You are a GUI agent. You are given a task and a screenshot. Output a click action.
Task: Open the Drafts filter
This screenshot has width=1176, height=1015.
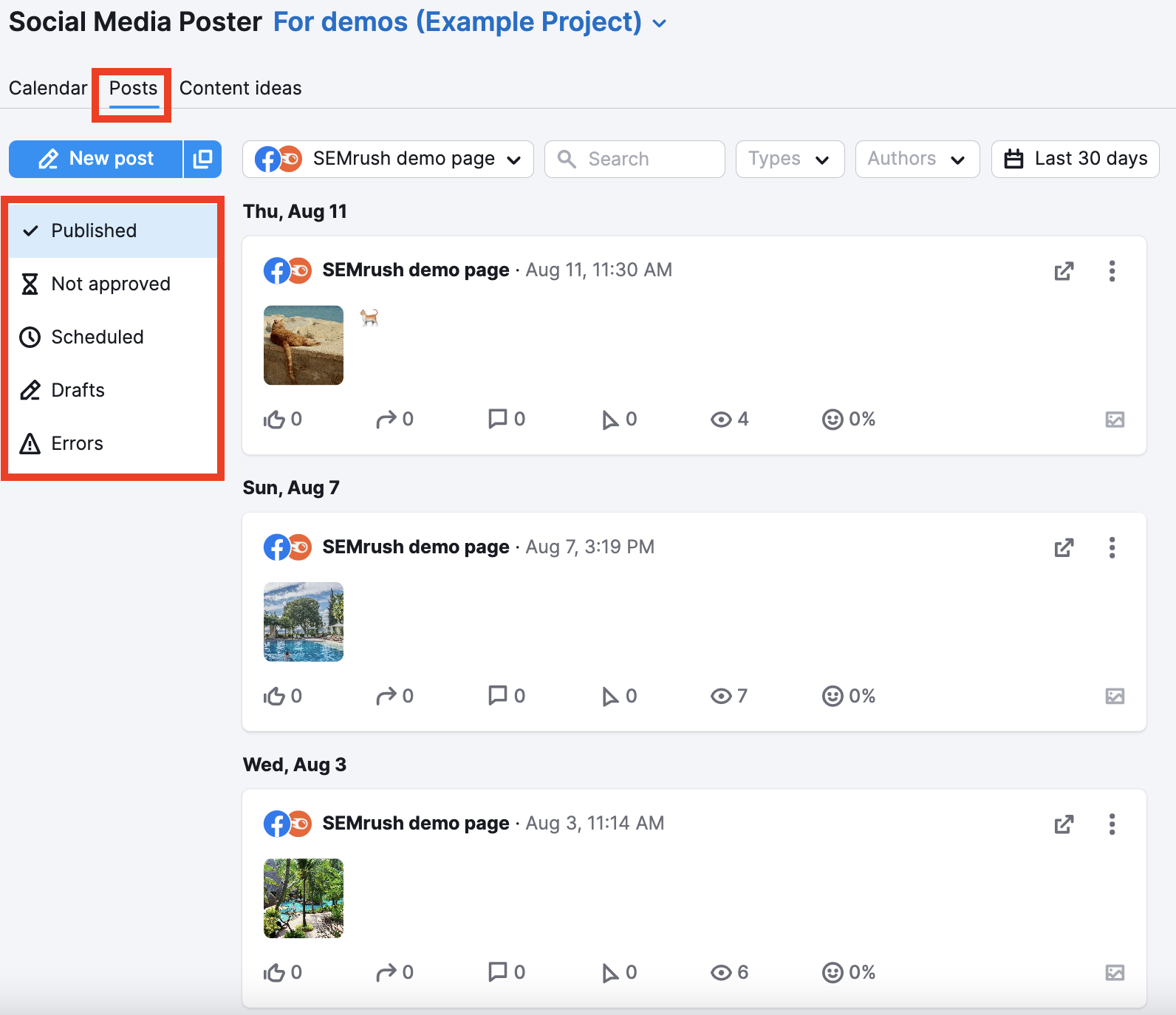point(113,390)
